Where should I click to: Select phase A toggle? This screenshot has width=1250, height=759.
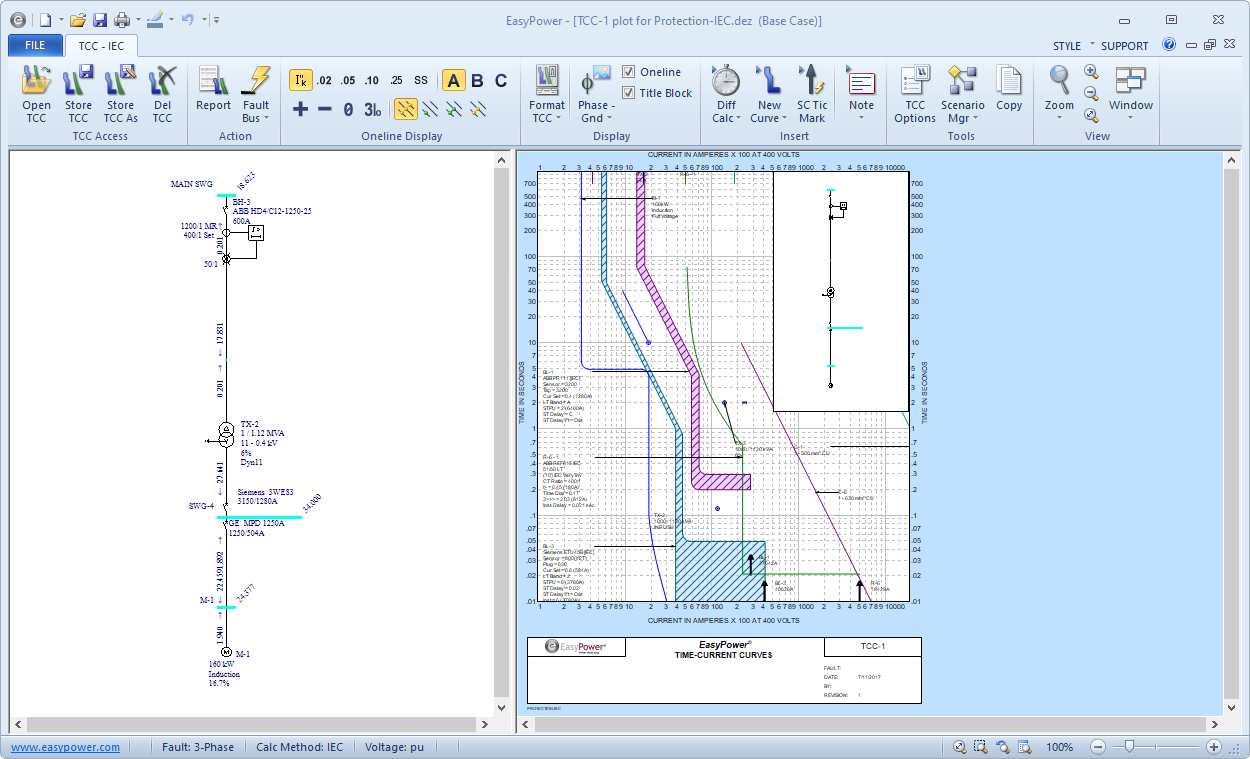point(453,81)
